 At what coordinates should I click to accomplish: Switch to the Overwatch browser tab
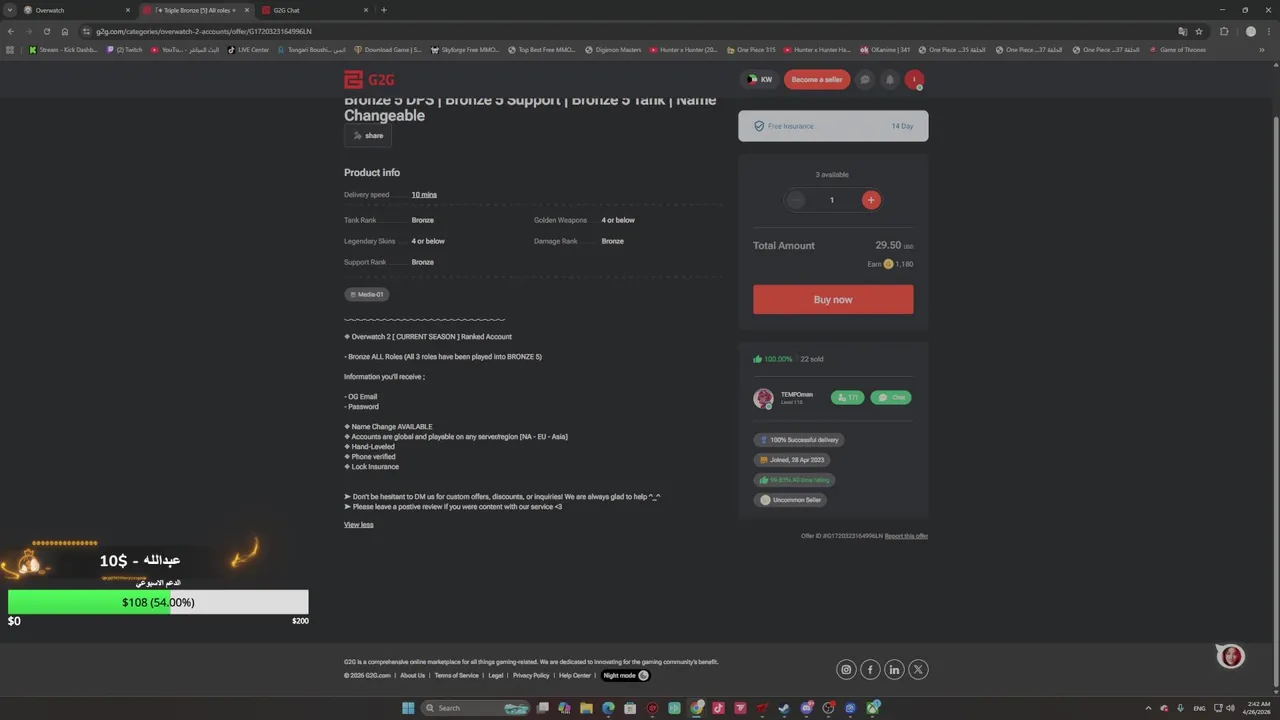(78, 10)
